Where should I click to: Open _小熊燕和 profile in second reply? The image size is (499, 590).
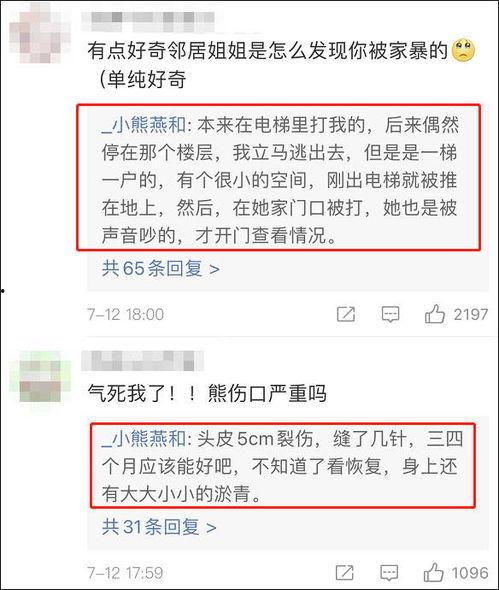point(144,439)
